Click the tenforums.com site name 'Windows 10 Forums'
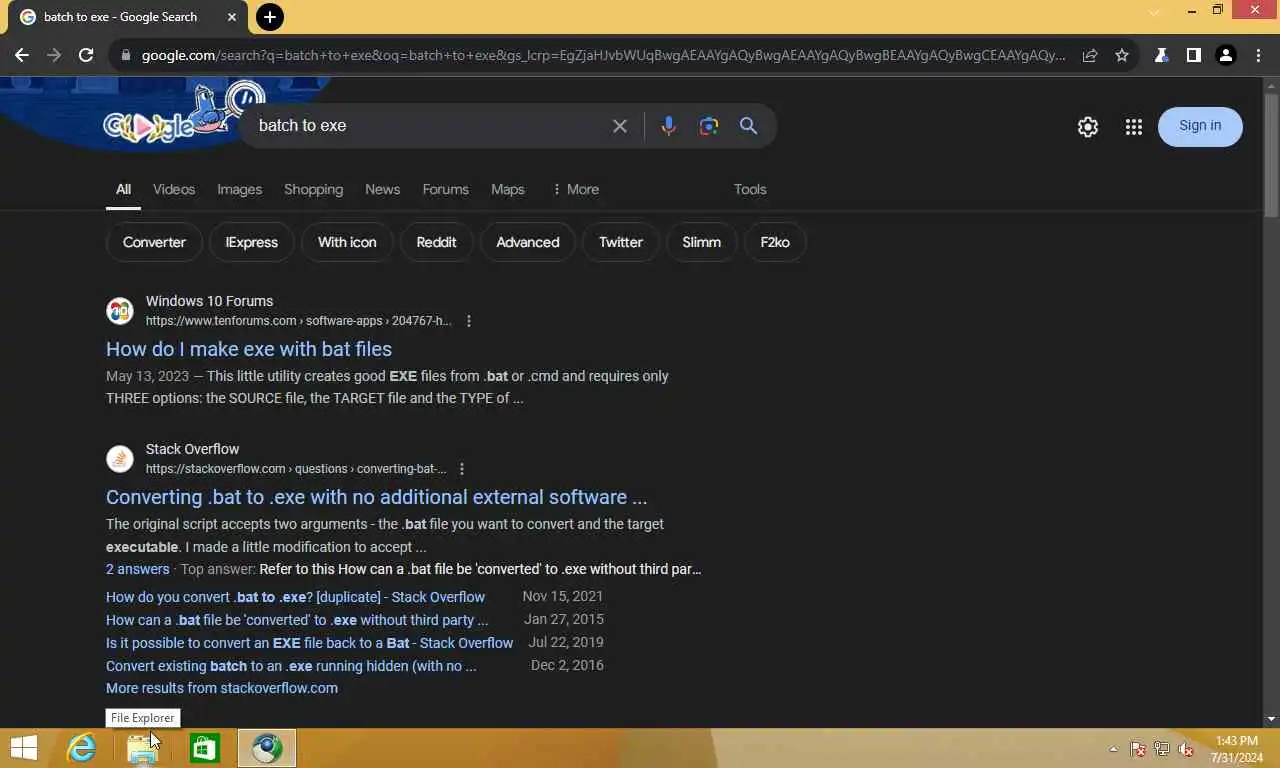 click(209, 301)
